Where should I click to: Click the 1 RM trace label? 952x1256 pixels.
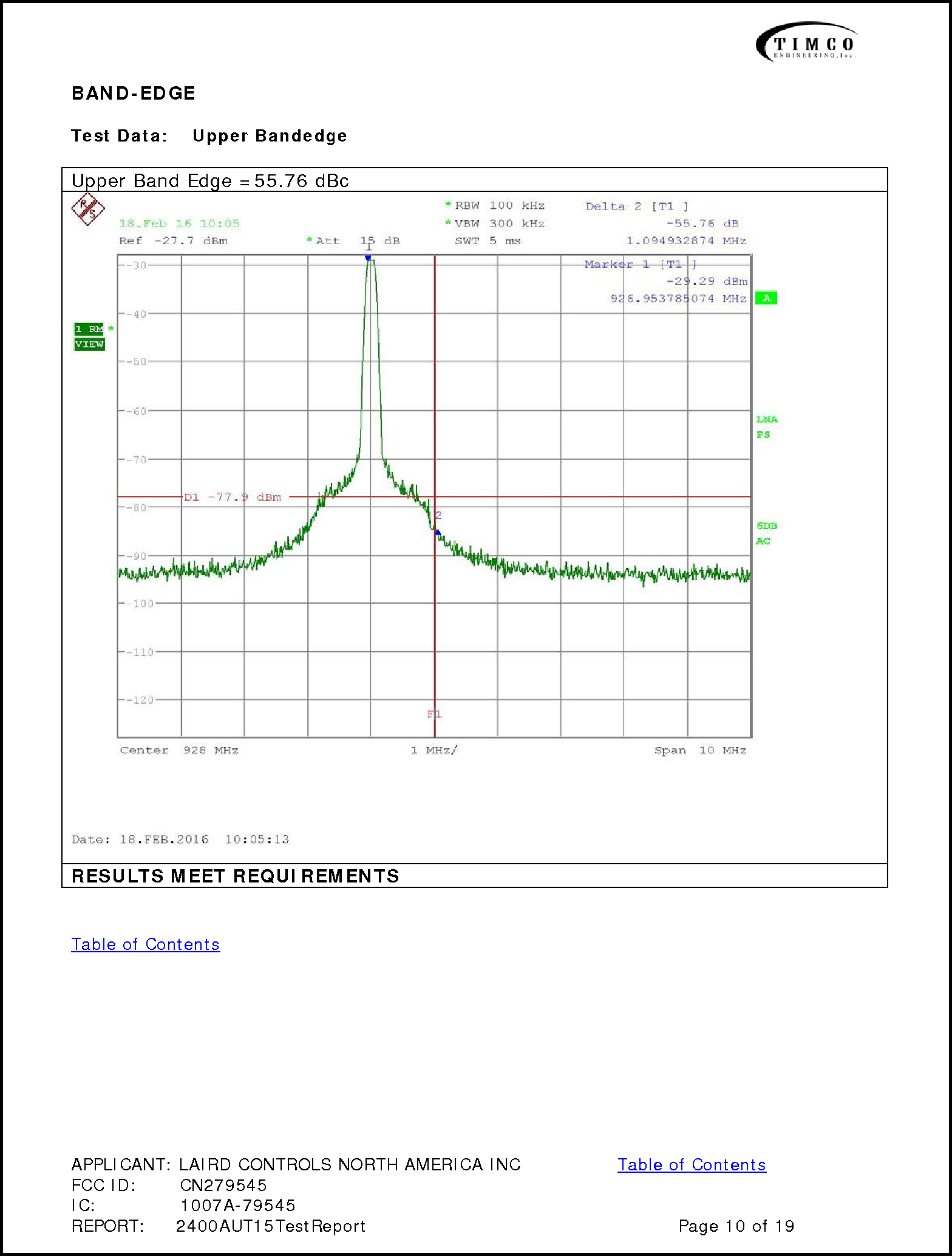[x=89, y=329]
